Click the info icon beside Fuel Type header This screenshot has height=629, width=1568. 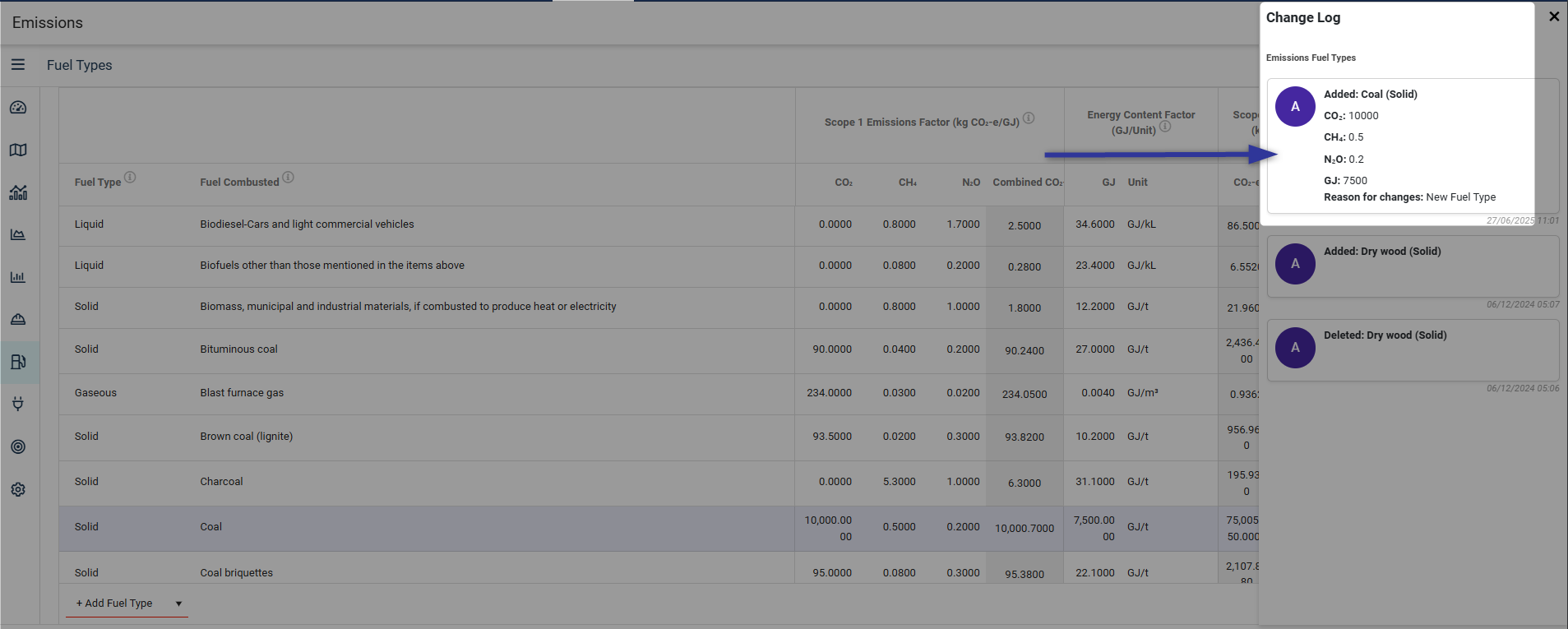(130, 177)
